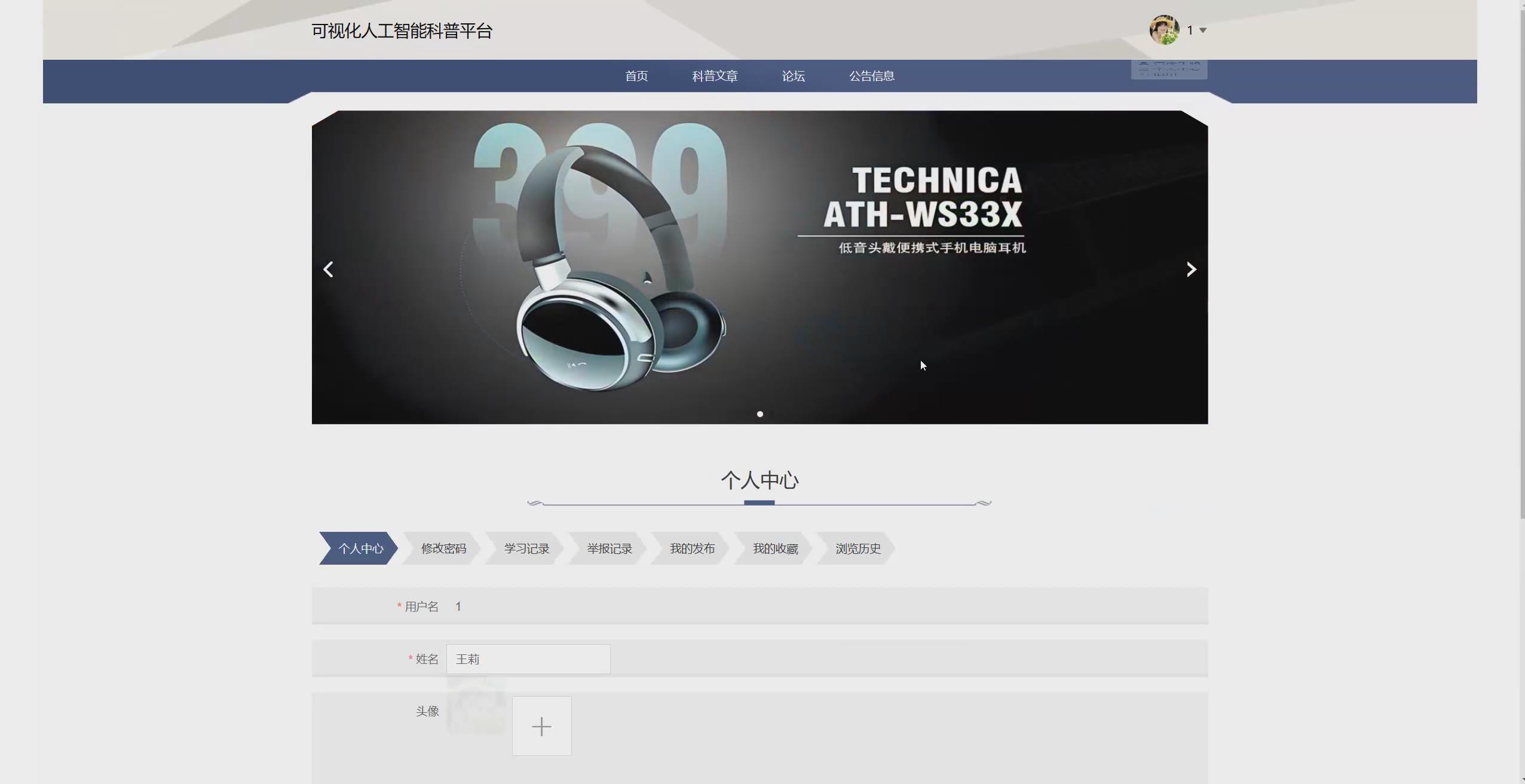Screen dimensions: 1525x784
Task: Select the carousel indicator dot
Action: [760, 414]
